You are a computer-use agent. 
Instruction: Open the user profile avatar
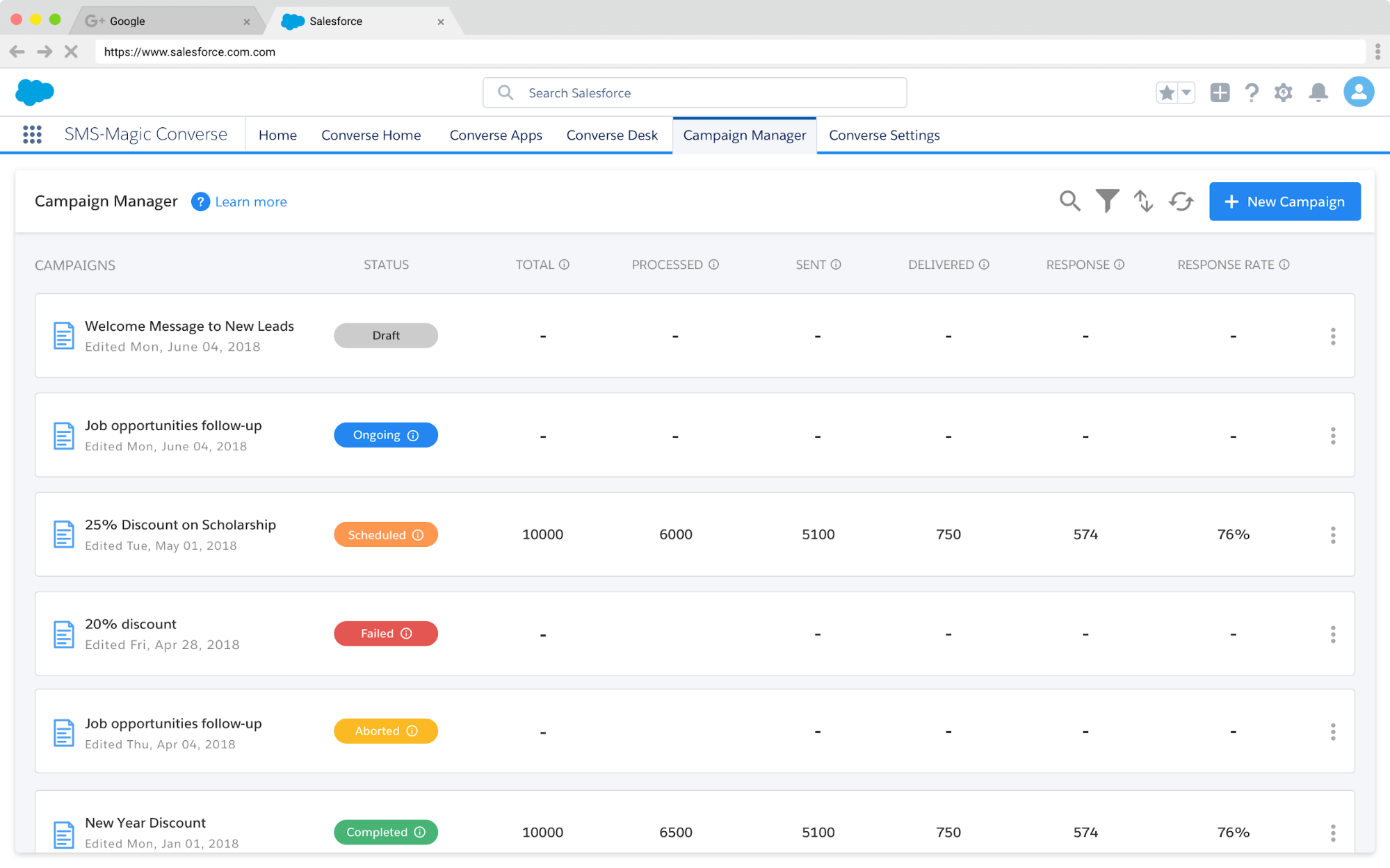tap(1359, 92)
